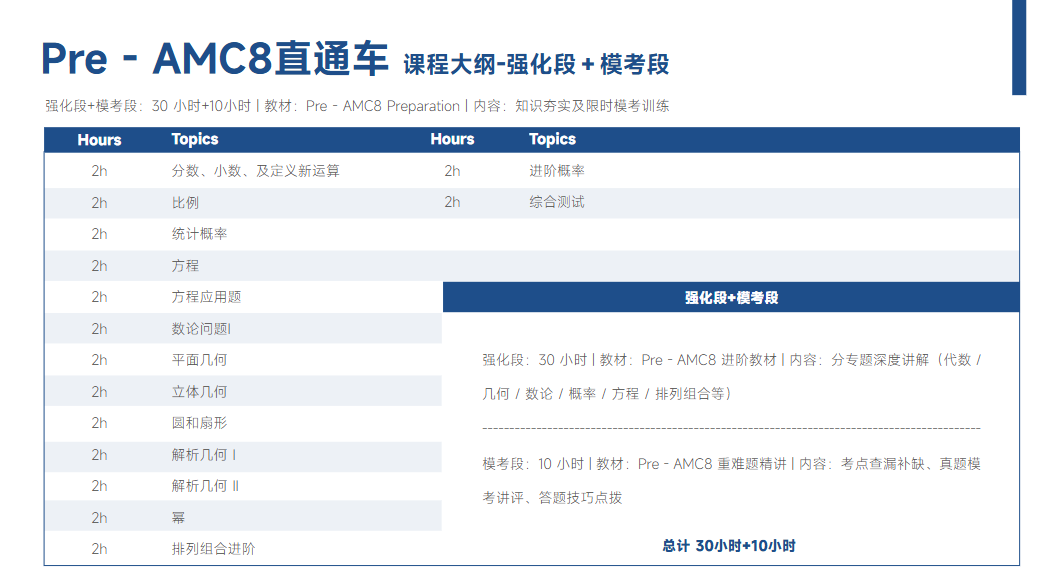Click the topic '统计概率'
The image size is (1043, 573).
pyautogui.click(x=199, y=234)
